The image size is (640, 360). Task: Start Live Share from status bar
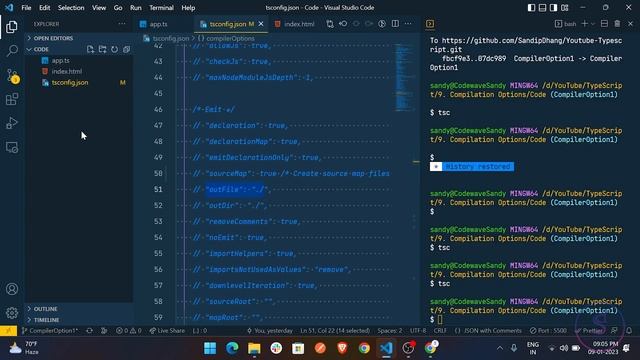[x=167, y=331]
